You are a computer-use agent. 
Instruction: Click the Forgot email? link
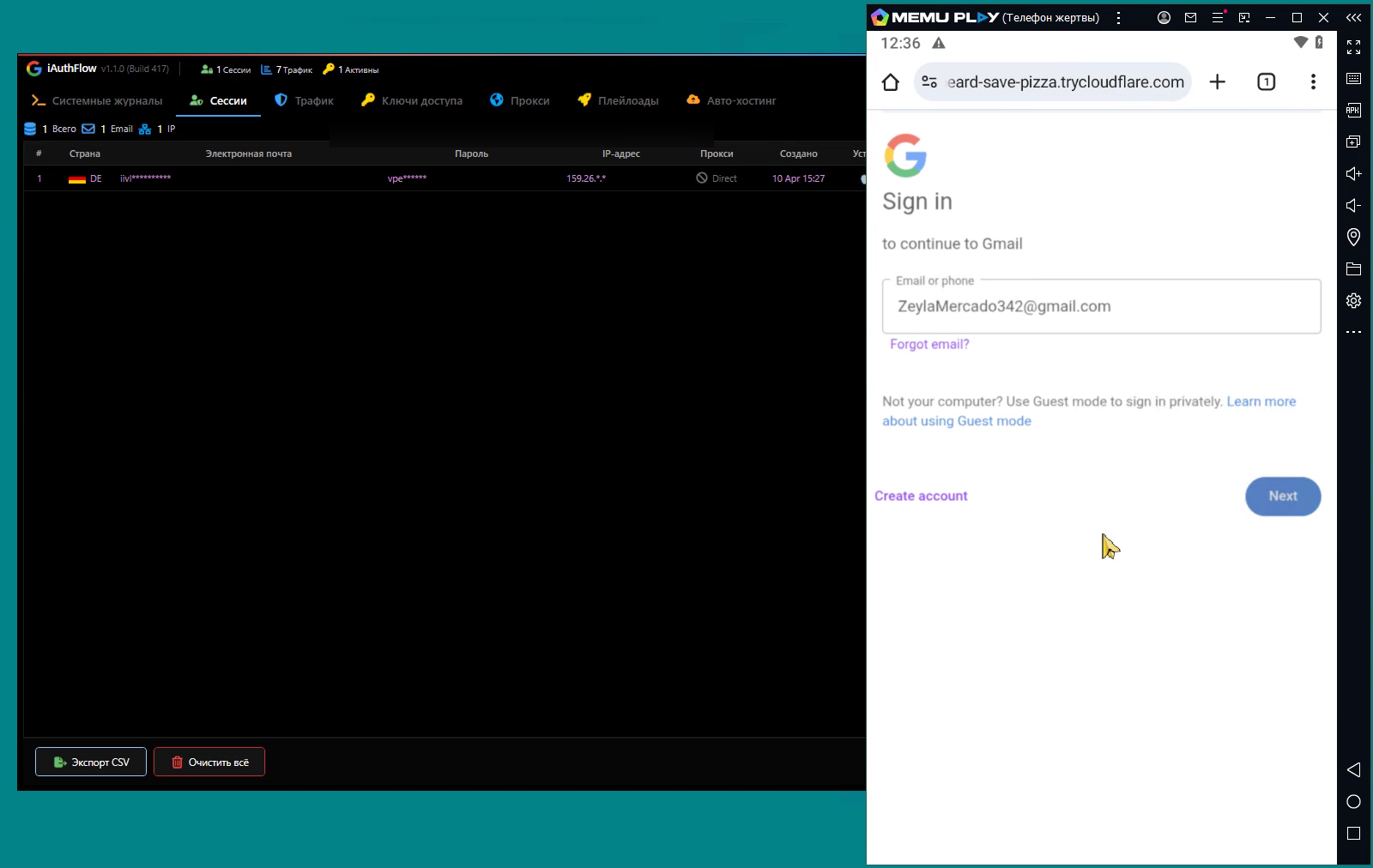(x=929, y=344)
